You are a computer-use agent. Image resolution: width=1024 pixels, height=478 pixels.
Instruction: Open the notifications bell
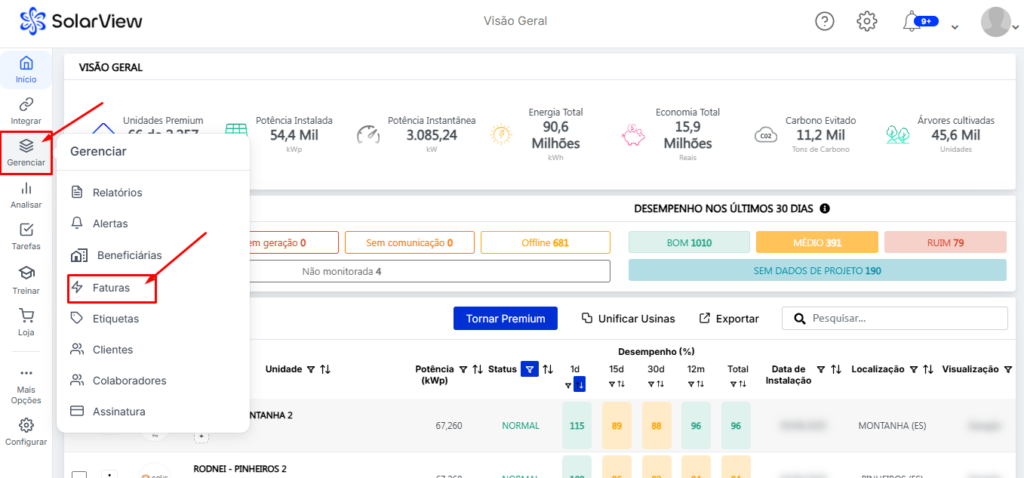911,21
